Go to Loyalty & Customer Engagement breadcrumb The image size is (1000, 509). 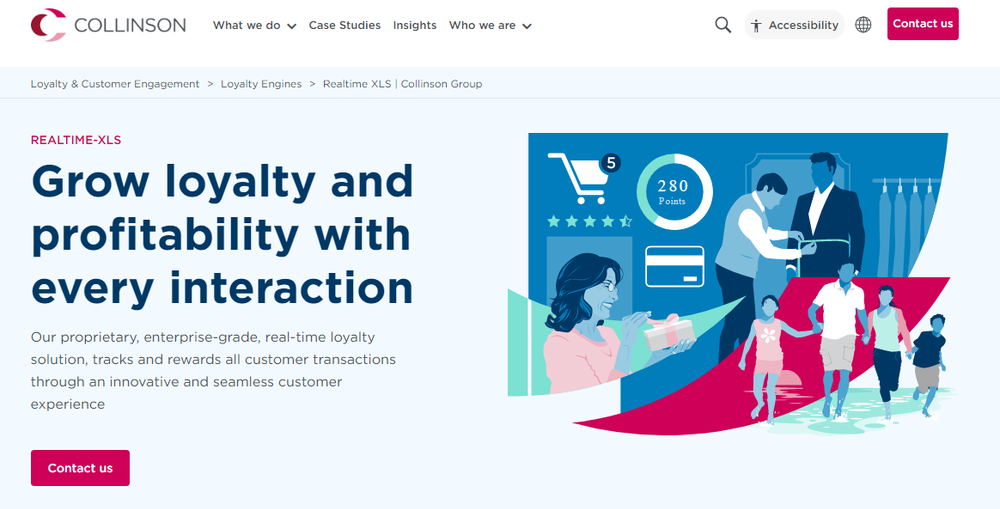[x=115, y=84]
